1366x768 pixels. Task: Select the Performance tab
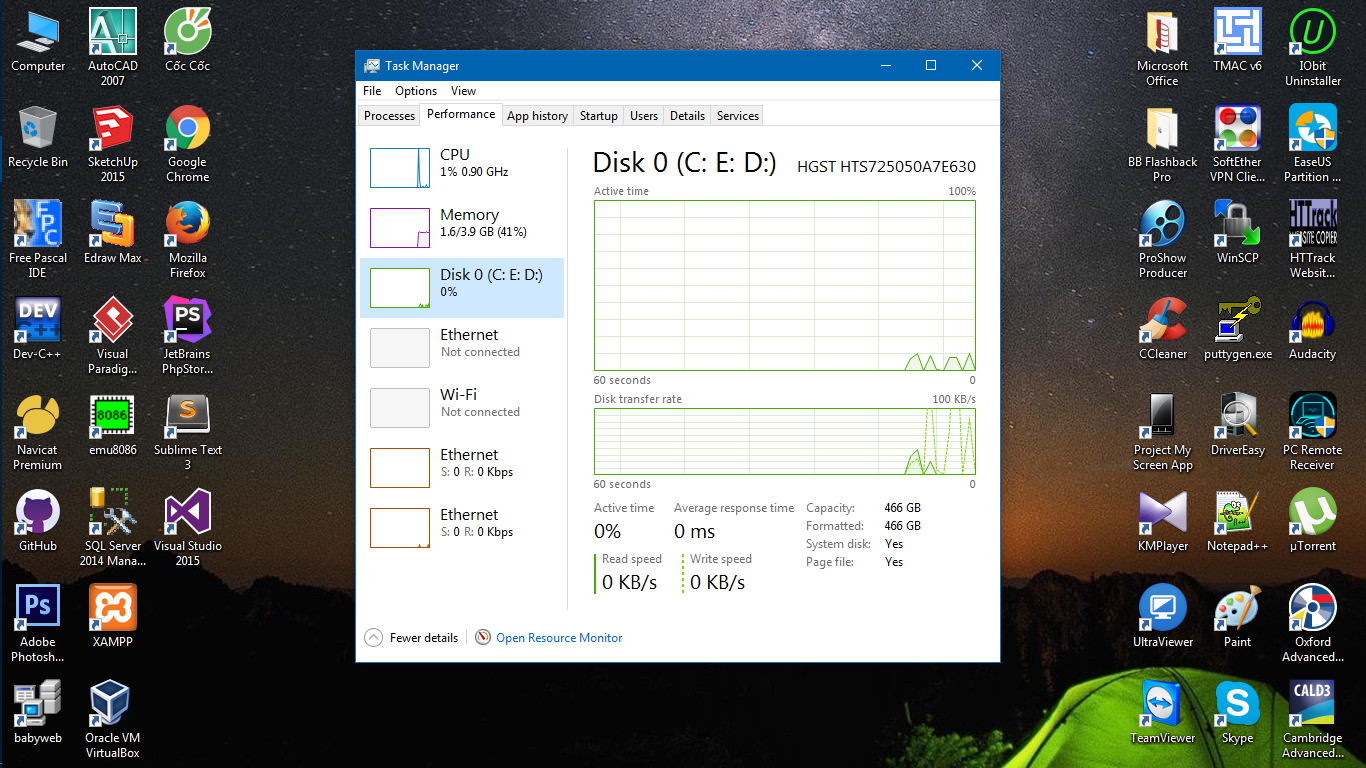tap(461, 114)
